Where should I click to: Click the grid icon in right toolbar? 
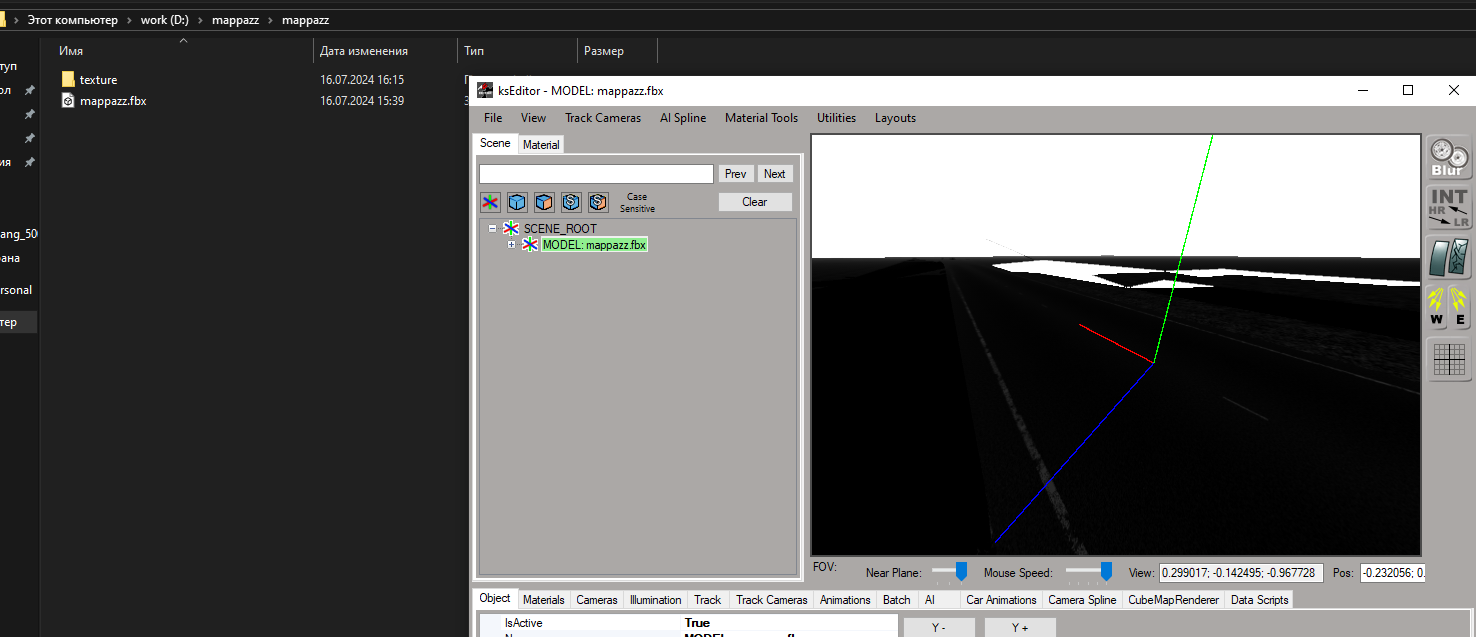pyautogui.click(x=1448, y=360)
